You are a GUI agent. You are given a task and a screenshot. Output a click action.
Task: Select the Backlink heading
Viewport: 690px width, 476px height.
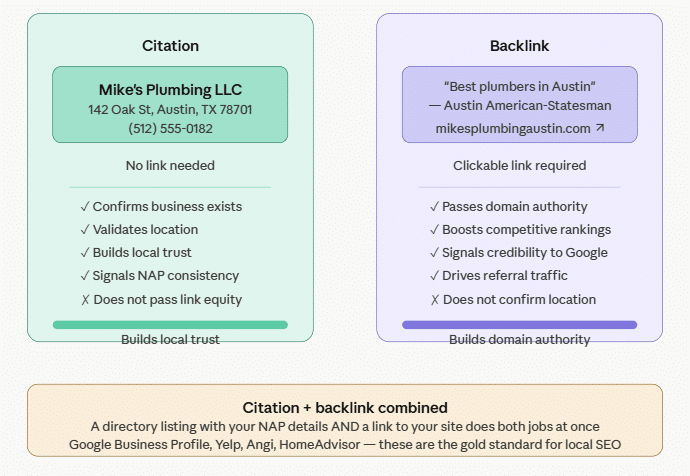(519, 46)
